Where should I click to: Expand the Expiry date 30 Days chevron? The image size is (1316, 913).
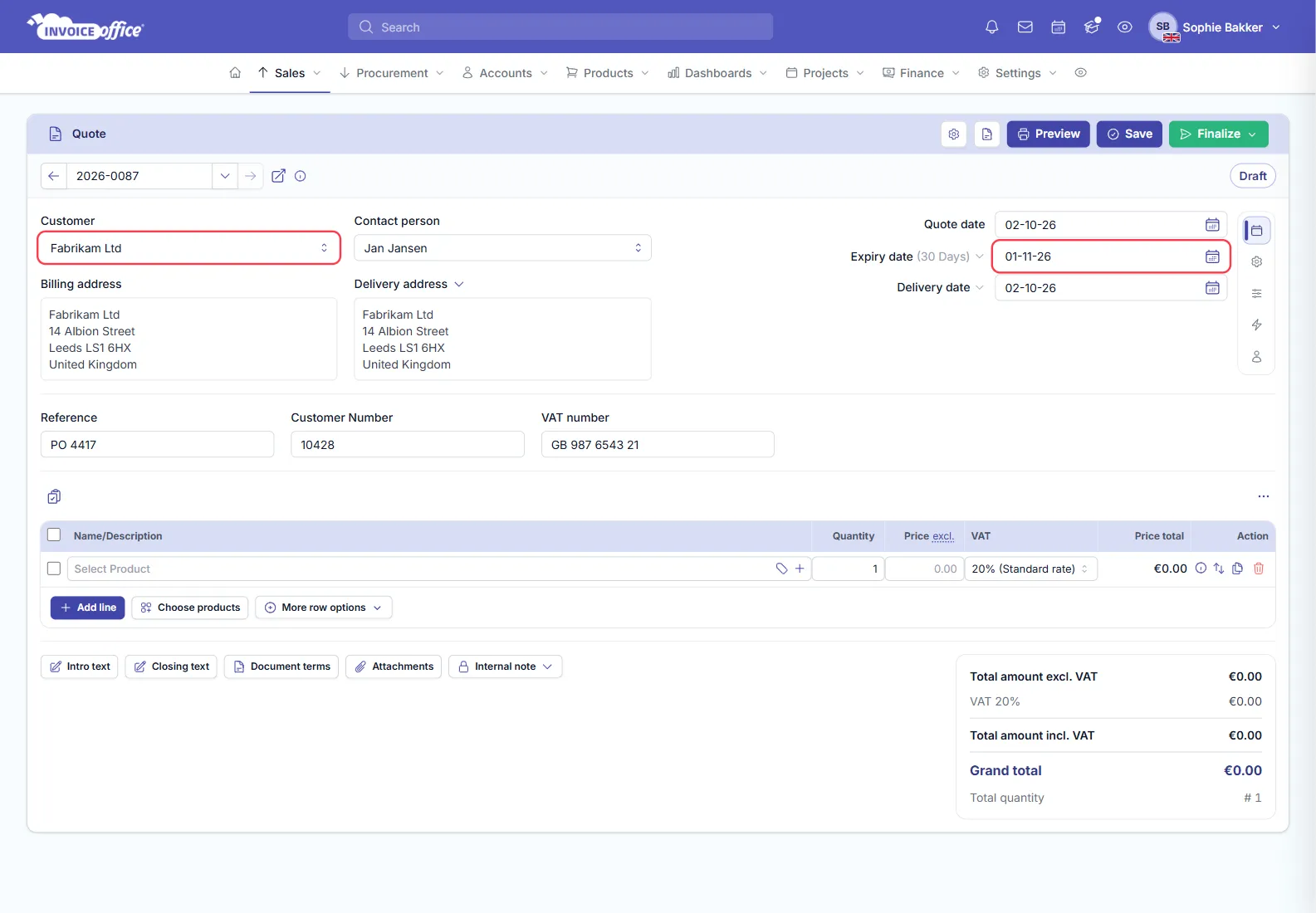click(979, 256)
